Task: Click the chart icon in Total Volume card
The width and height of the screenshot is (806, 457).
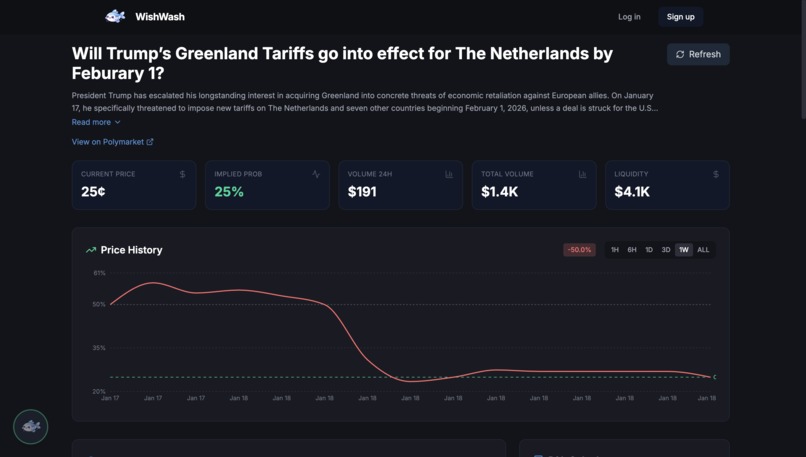Action: [582, 174]
